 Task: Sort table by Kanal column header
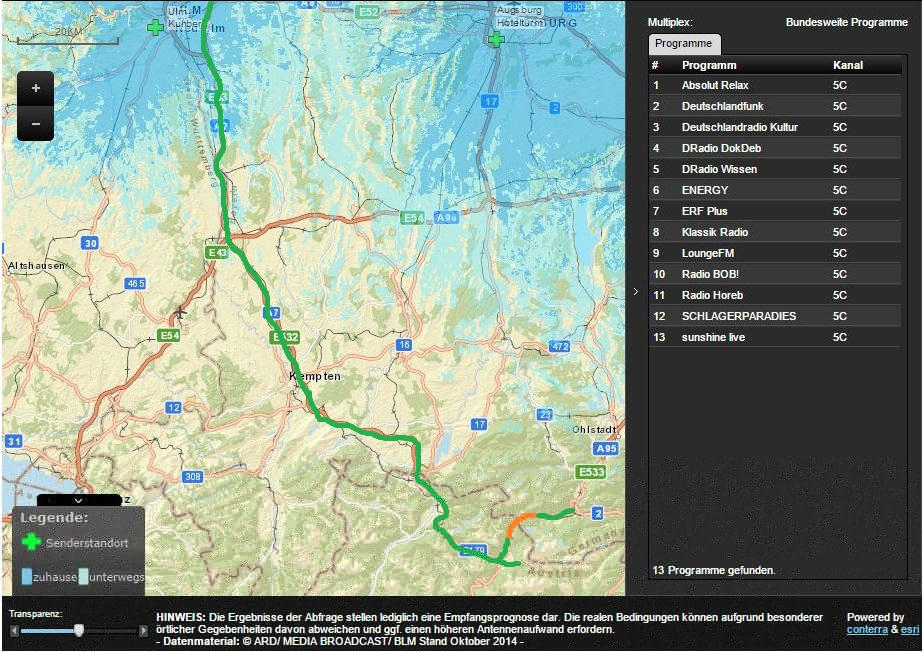coord(847,65)
